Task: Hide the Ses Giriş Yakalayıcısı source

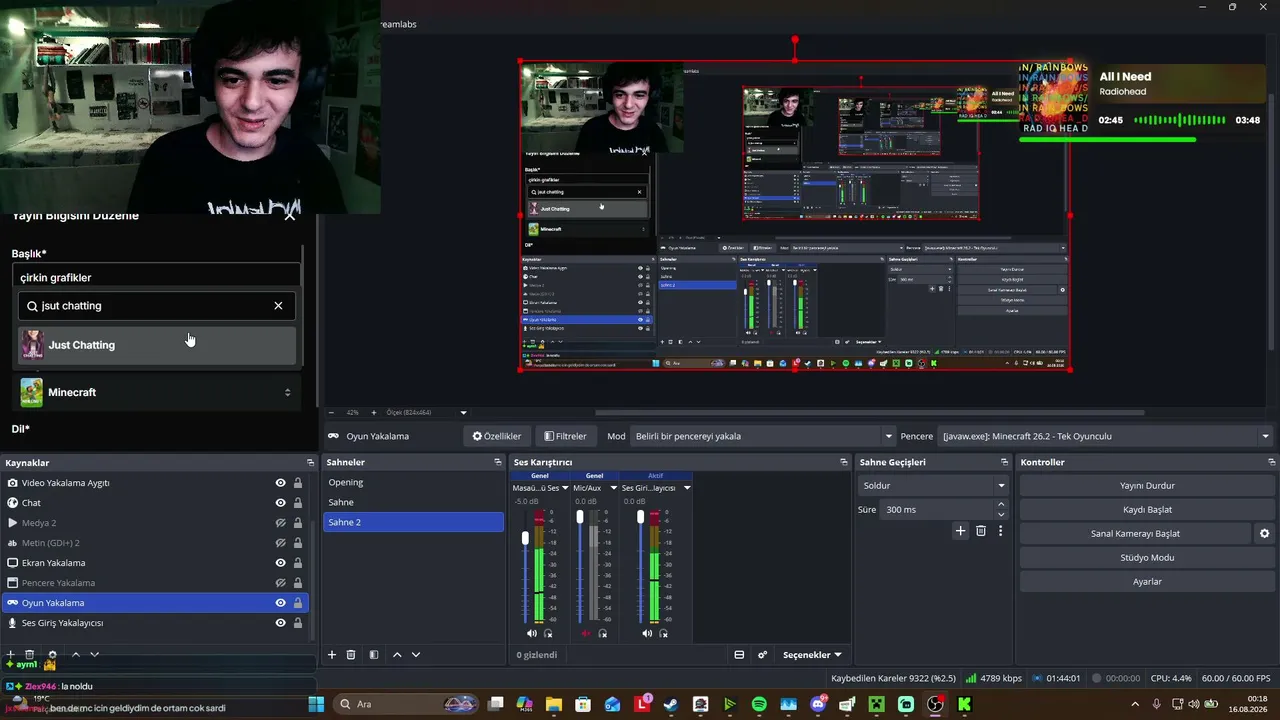Action: (281, 623)
